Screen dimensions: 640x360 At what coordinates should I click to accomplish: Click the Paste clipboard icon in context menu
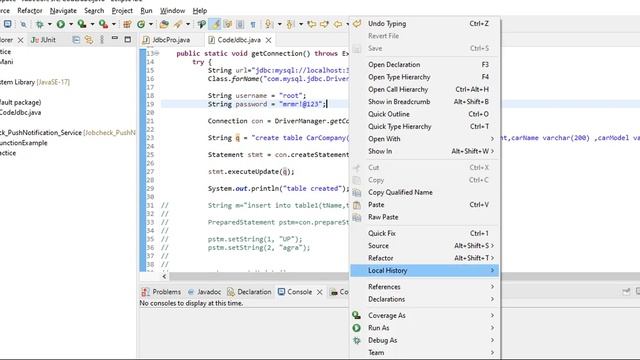click(x=357, y=205)
